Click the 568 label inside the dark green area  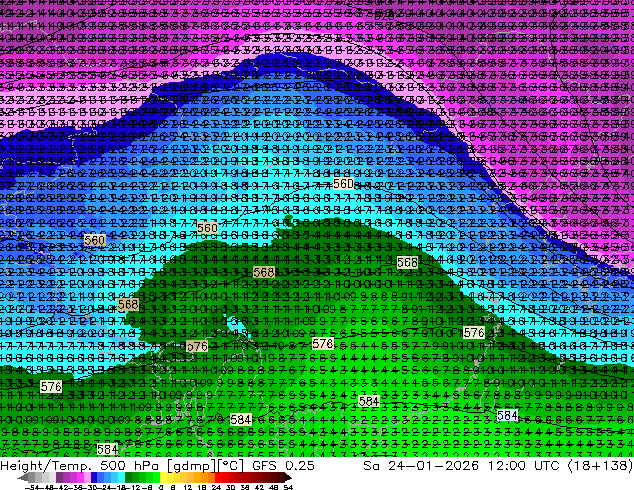[x=264, y=272]
